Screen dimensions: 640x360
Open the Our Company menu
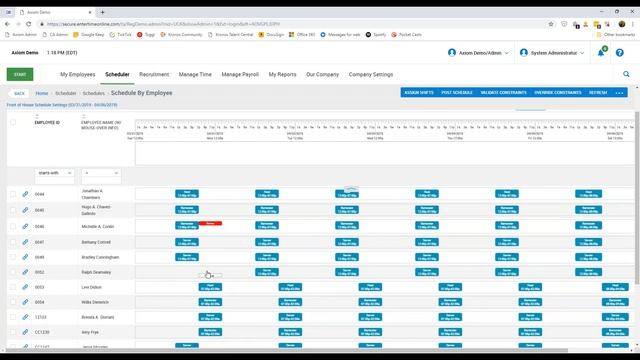pos(322,74)
